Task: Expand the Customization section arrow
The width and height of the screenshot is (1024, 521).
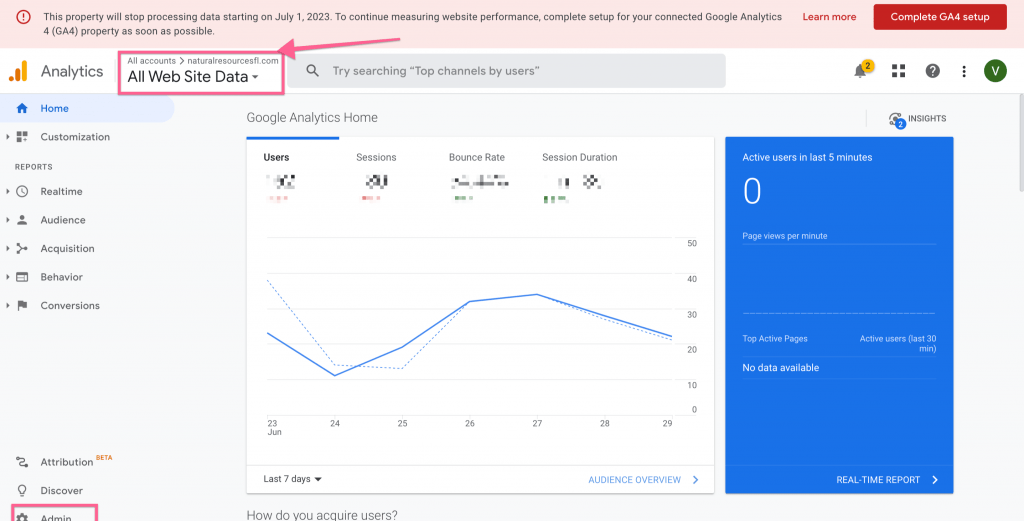Action: 7,136
